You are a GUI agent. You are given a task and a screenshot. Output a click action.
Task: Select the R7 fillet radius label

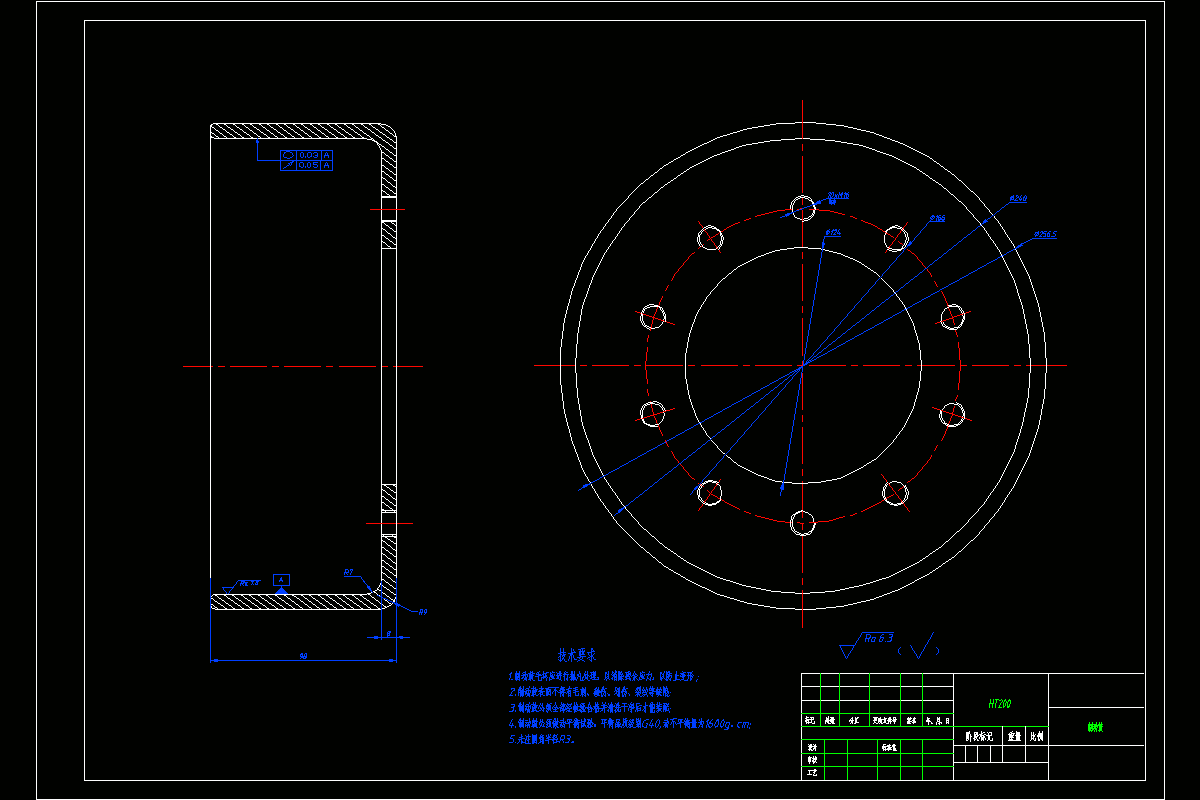[x=349, y=573]
